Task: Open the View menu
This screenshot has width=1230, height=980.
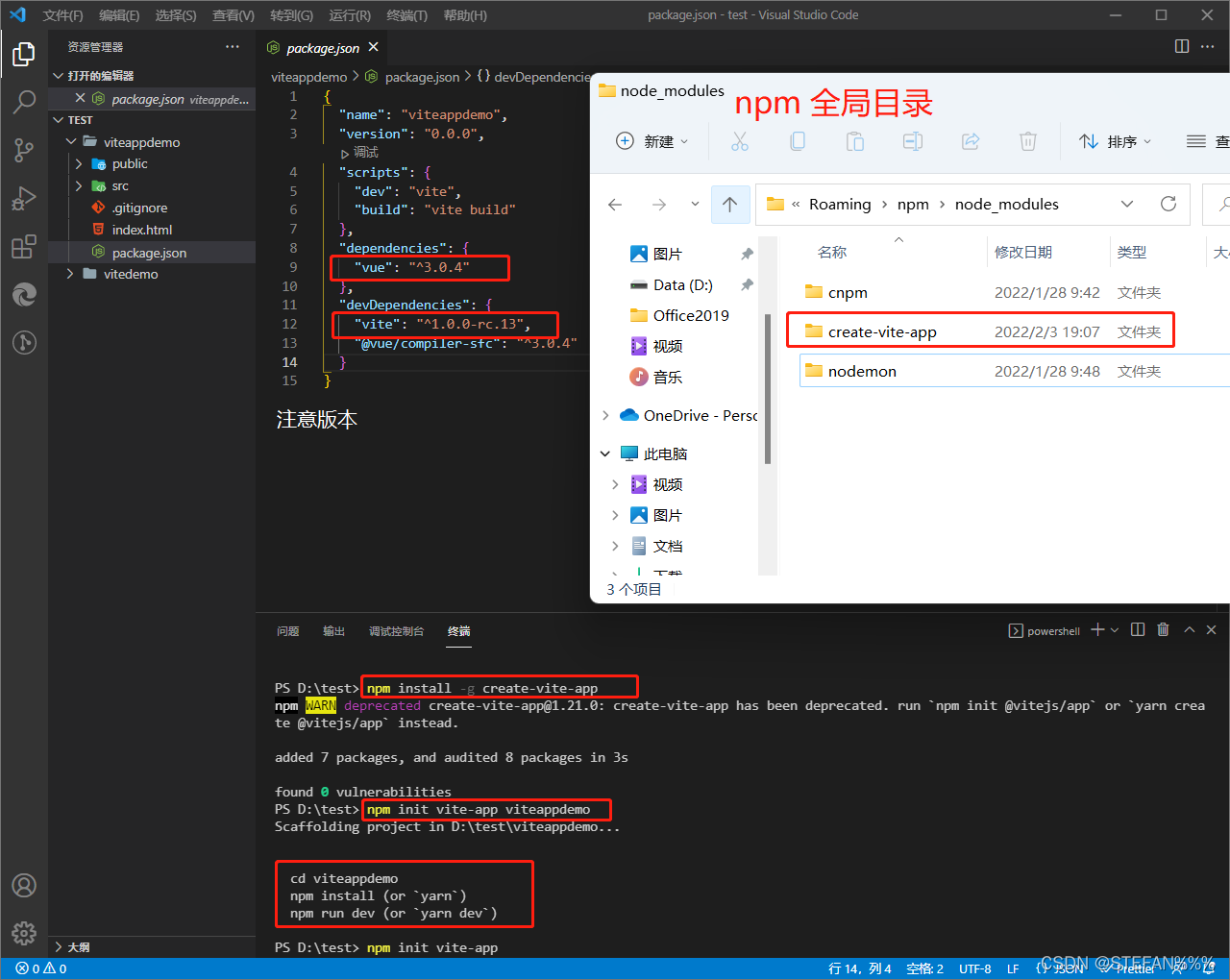Action: [234, 15]
